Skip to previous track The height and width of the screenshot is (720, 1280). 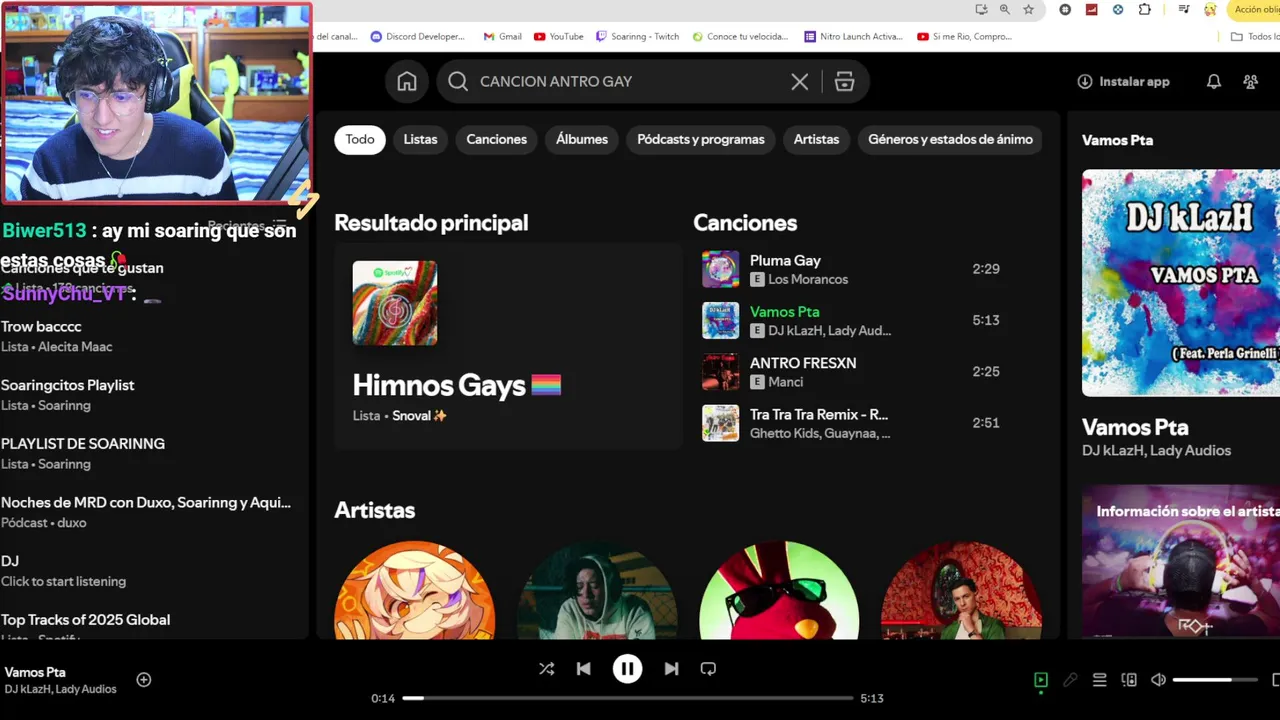(584, 669)
